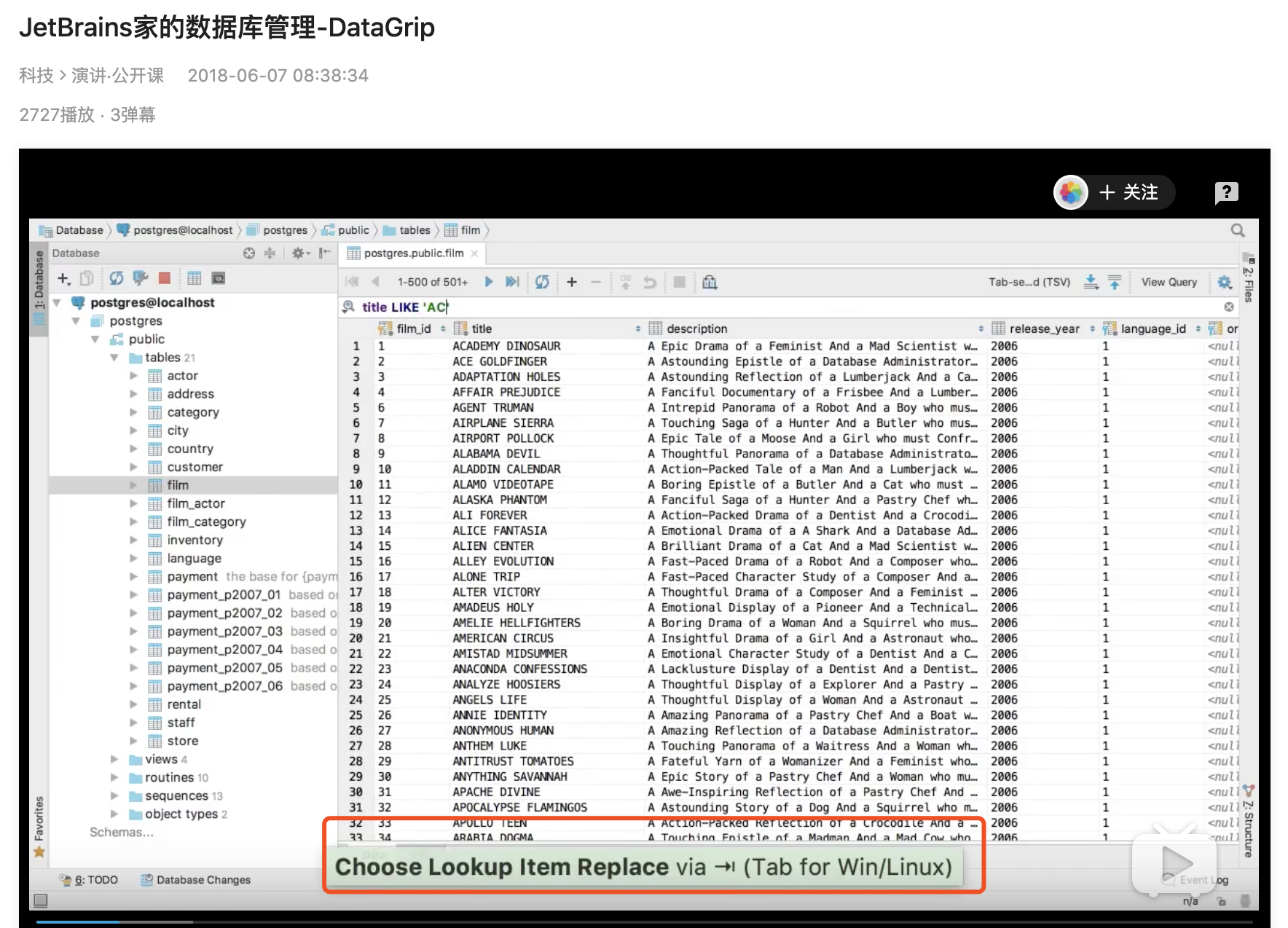
Task: Open the Tab-separated (TSV) format dropdown
Action: pos(1029,282)
